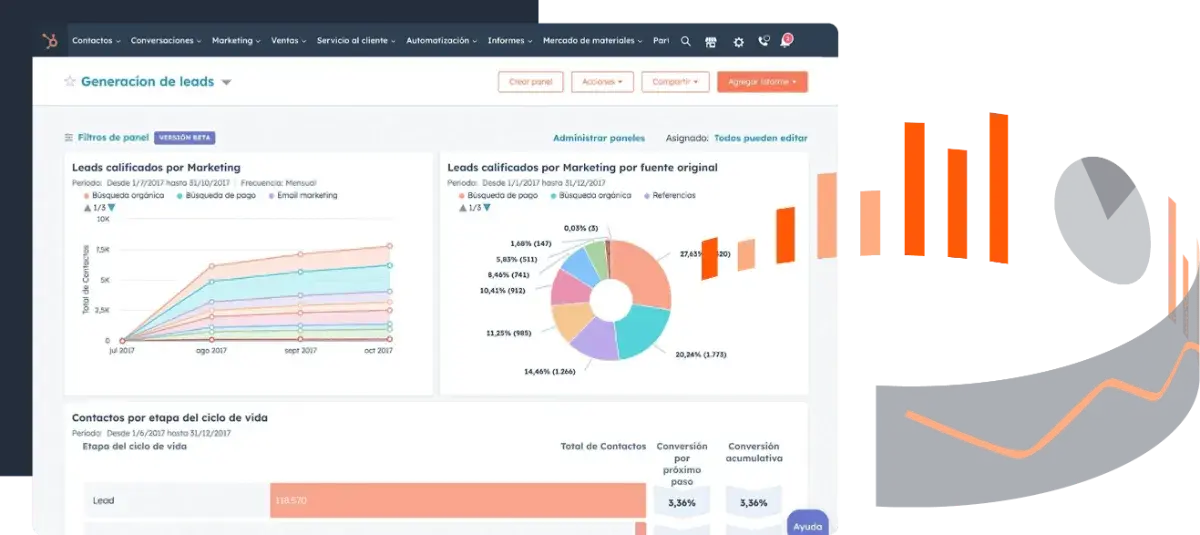Open the marketplace storefront icon
The image size is (1200, 535).
[x=711, y=42]
